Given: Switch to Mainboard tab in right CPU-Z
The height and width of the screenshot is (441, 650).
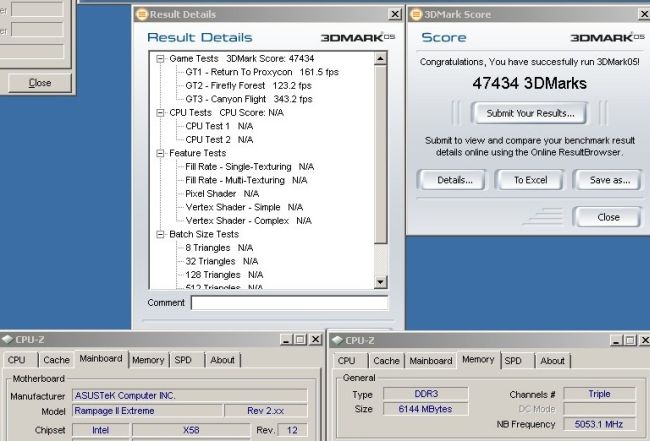Looking at the screenshot, I should tap(431, 361).
